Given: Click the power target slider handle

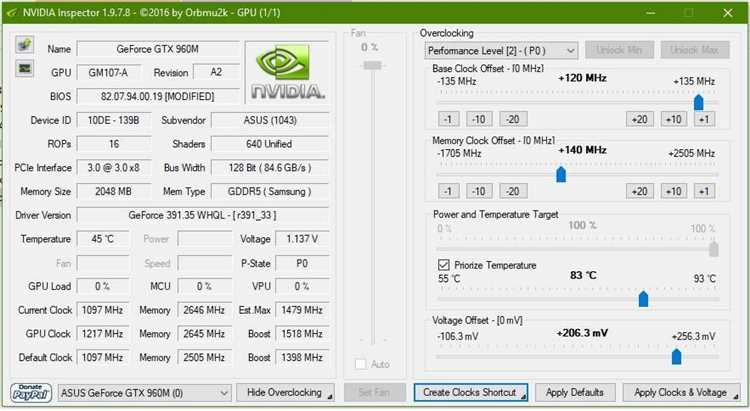Looking at the screenshot, I should [x=714, y=249].
